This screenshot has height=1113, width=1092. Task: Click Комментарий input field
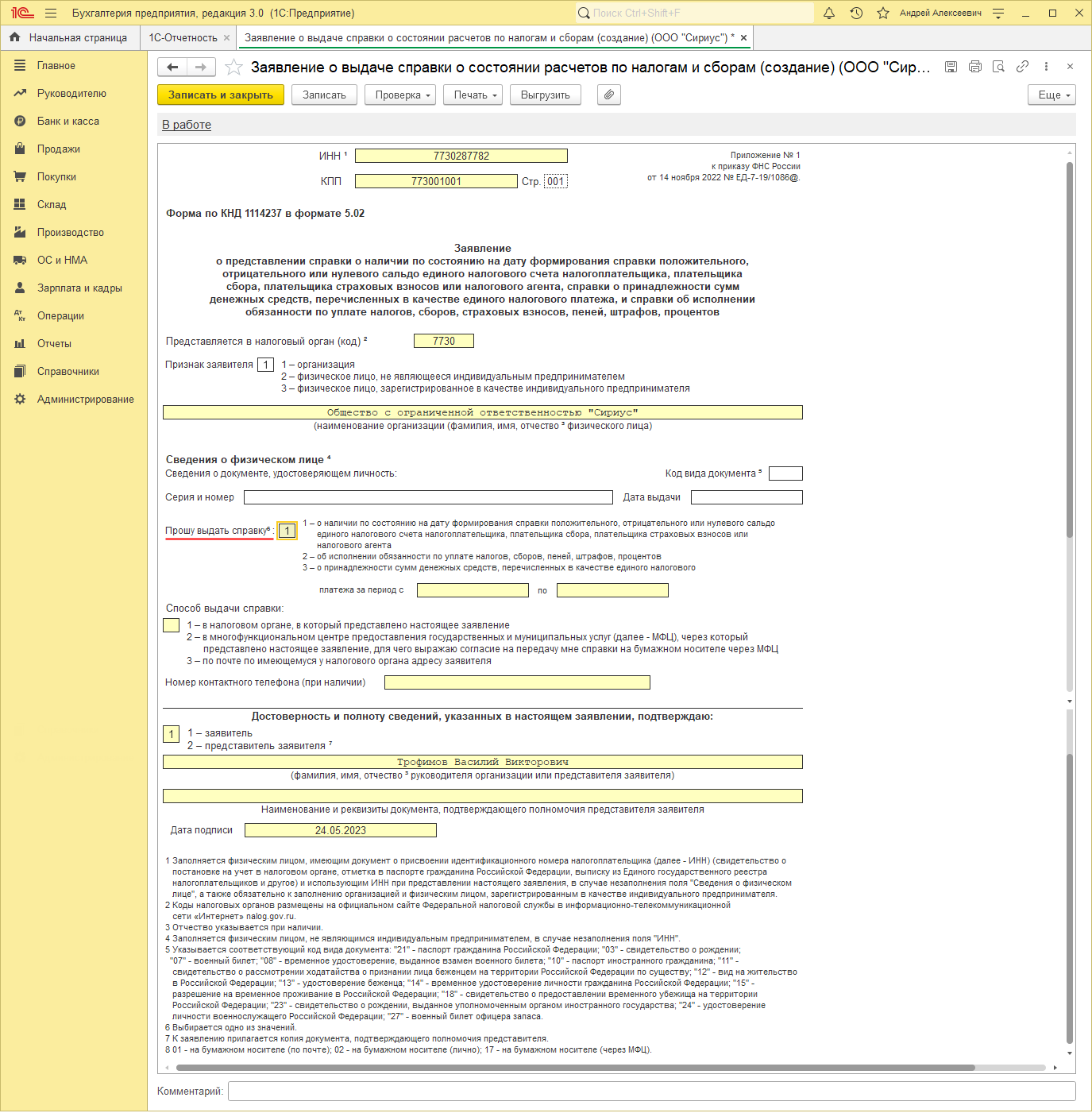[651, 1091]
